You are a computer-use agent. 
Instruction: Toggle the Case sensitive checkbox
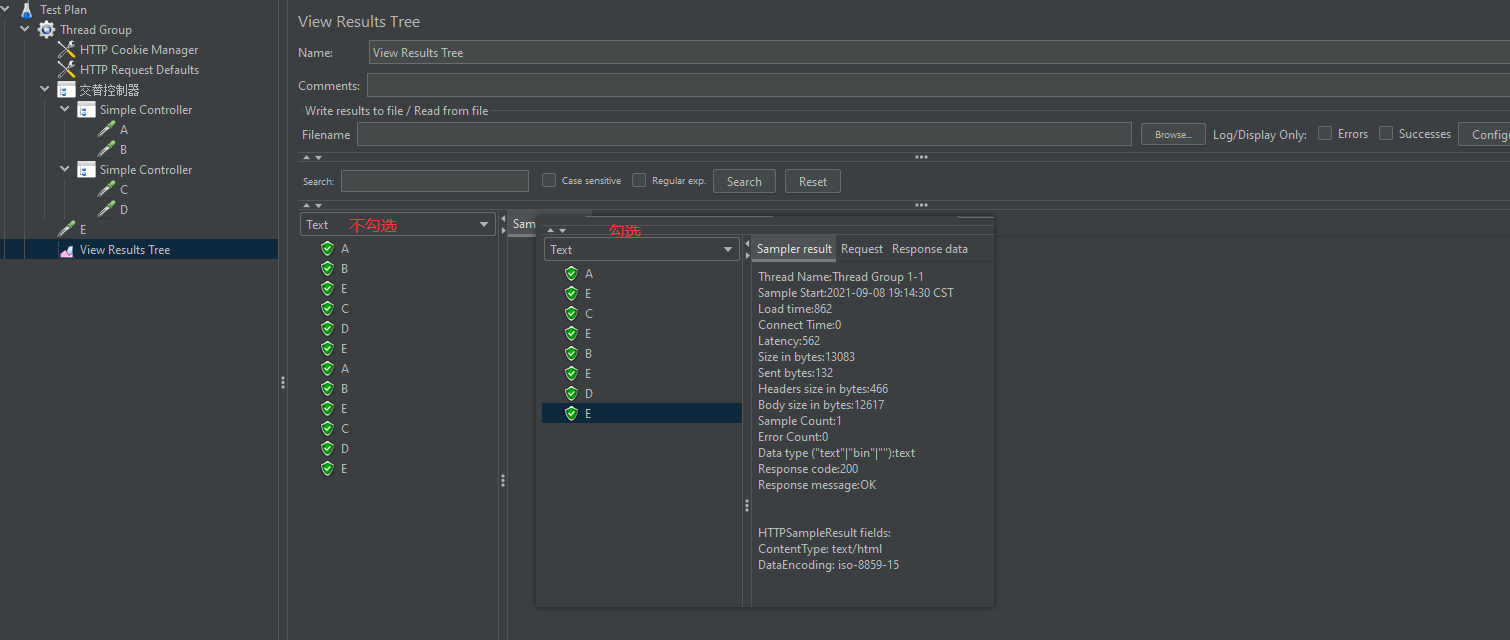pyautogui.click(x=549, y=180)
